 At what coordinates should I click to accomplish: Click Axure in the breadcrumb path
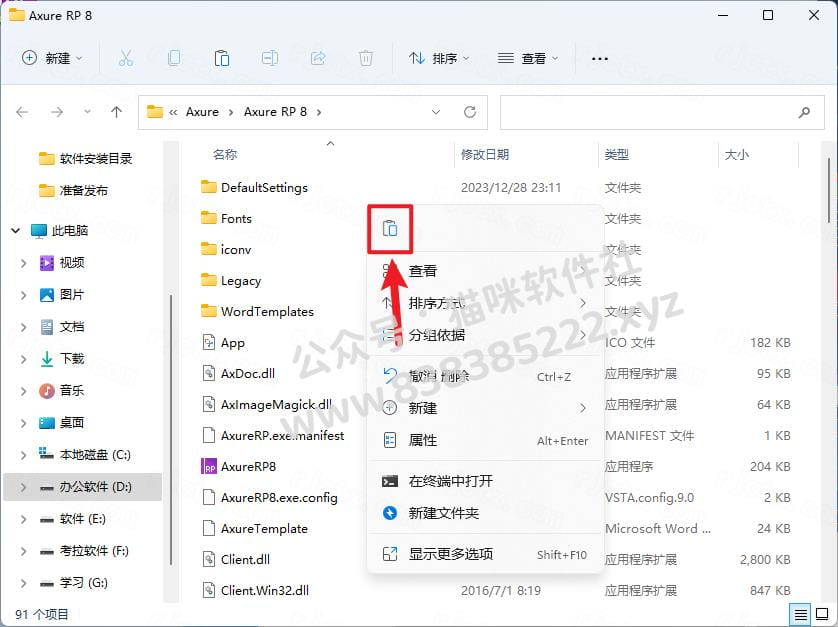pyautogui.click(x=202, y=112)
